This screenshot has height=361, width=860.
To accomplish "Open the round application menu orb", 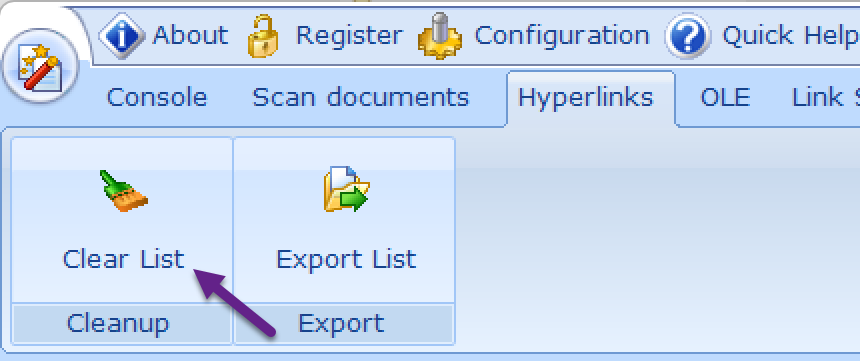I will click(41, 66).
